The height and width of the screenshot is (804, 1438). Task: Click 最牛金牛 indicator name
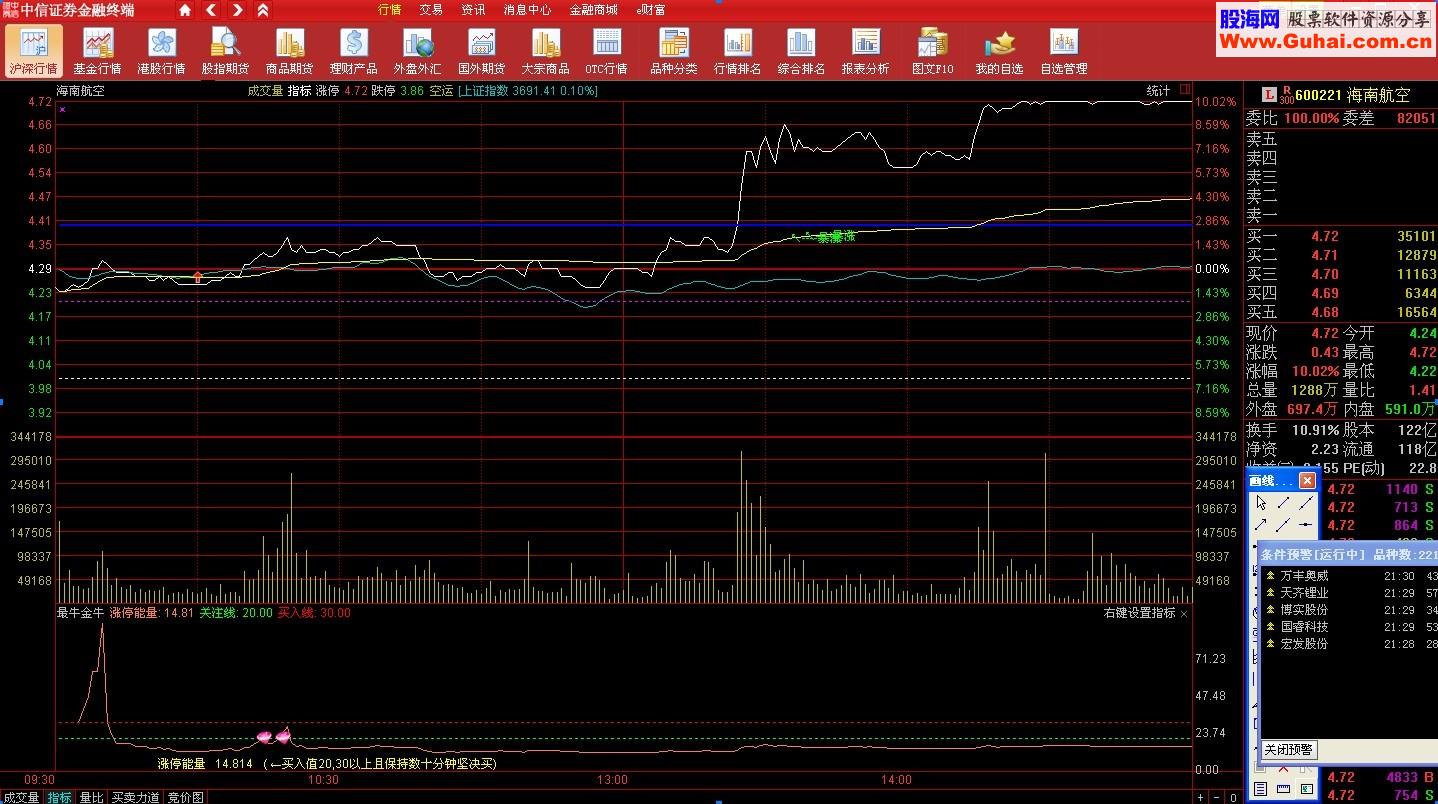80,613
